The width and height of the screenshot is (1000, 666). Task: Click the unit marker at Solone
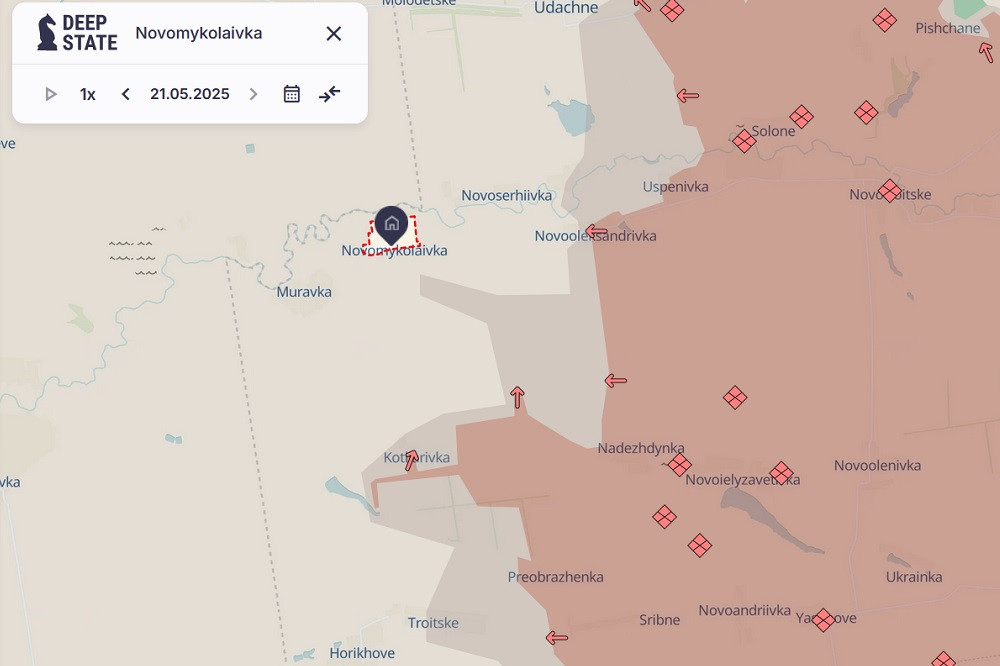744,141
